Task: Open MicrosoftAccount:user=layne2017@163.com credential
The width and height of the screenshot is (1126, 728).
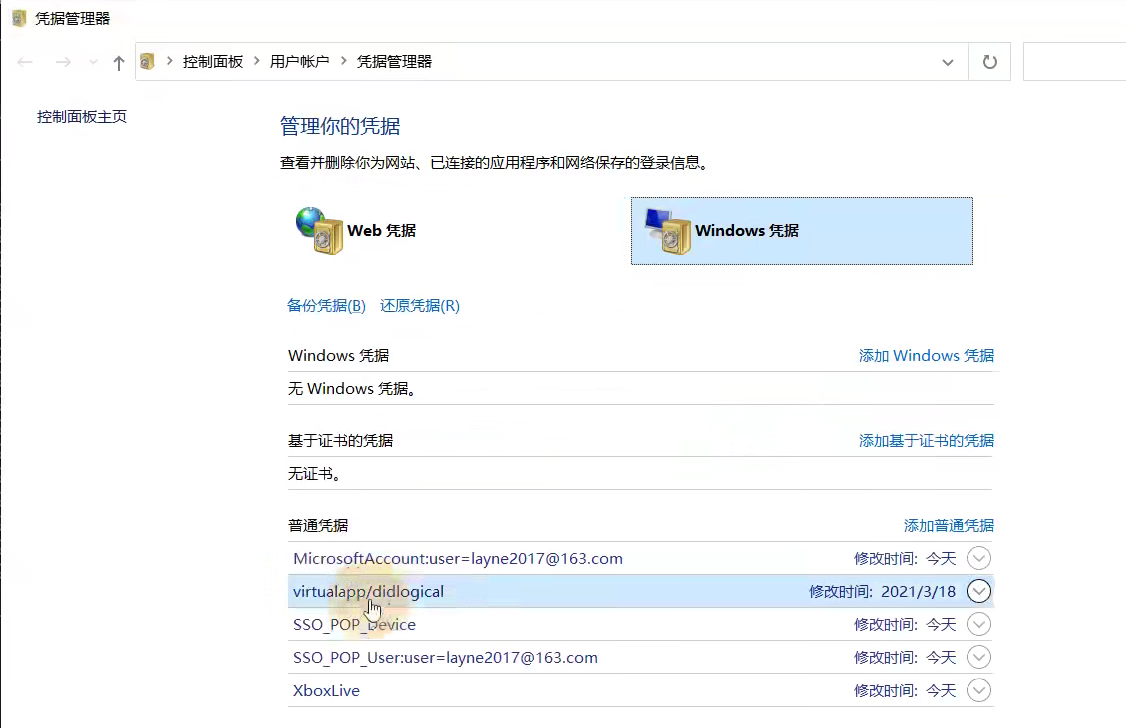Action: point(457,559)
